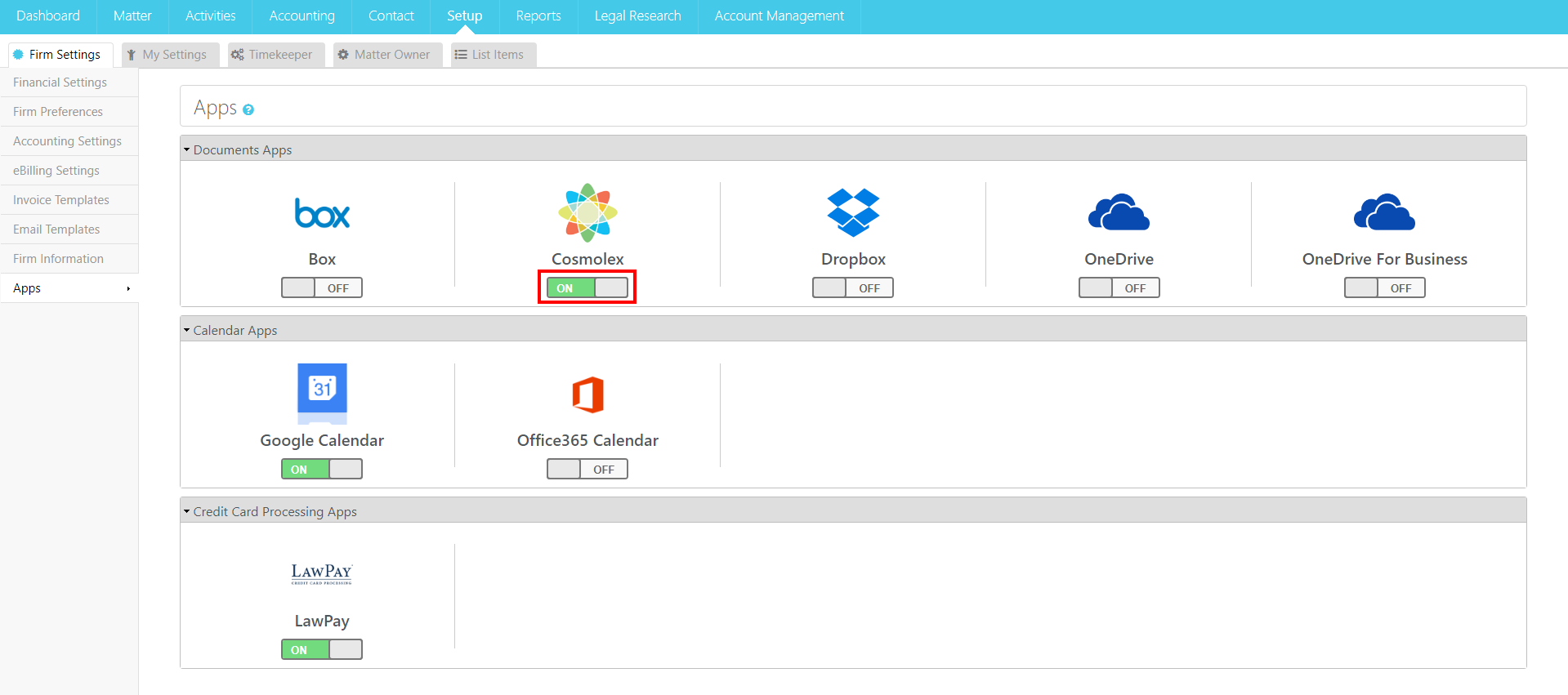The width and height of the screenshot is (1568, 695).
Task: Click the Box name label
Action: (x=322, y=259)
